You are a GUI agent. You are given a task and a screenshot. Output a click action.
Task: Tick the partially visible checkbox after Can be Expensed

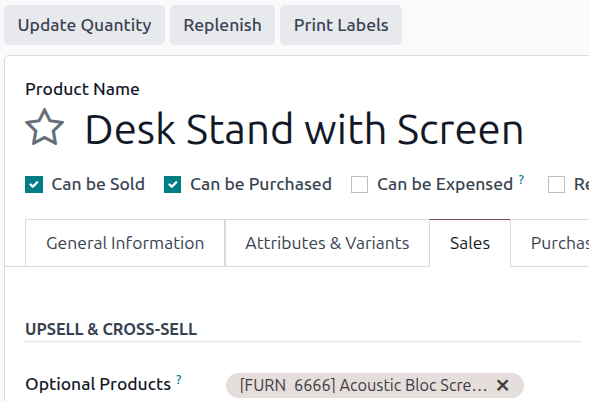pos(556,184)
